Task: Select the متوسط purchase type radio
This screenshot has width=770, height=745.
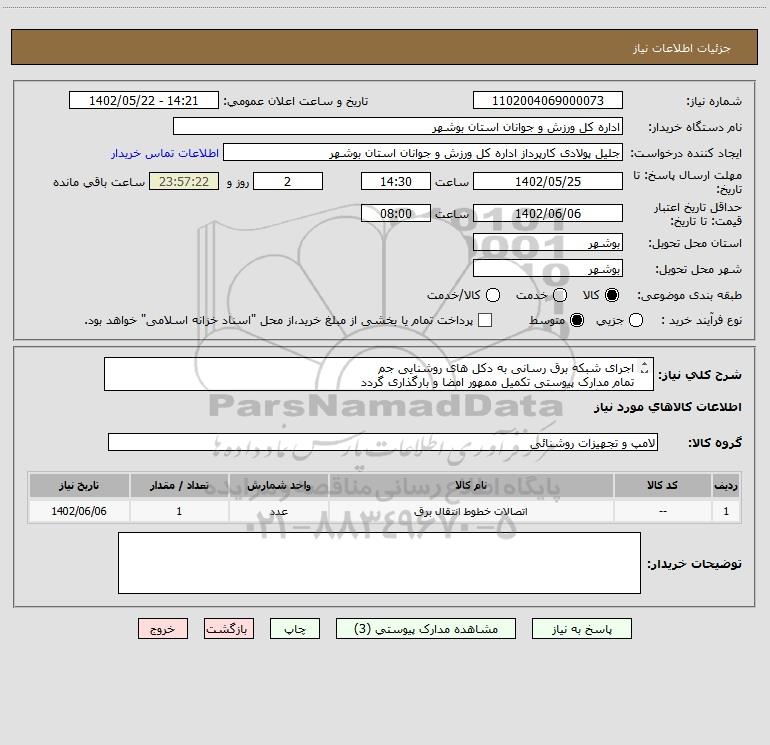Action: (577, 320)
